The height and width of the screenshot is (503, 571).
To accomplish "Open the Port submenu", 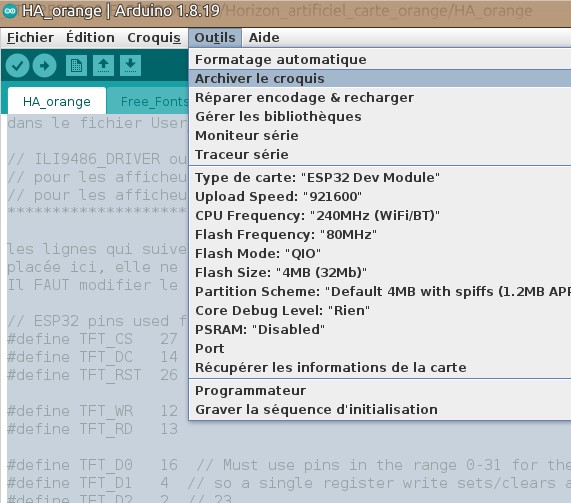I will pyautogui.click(x=380, y=348).
